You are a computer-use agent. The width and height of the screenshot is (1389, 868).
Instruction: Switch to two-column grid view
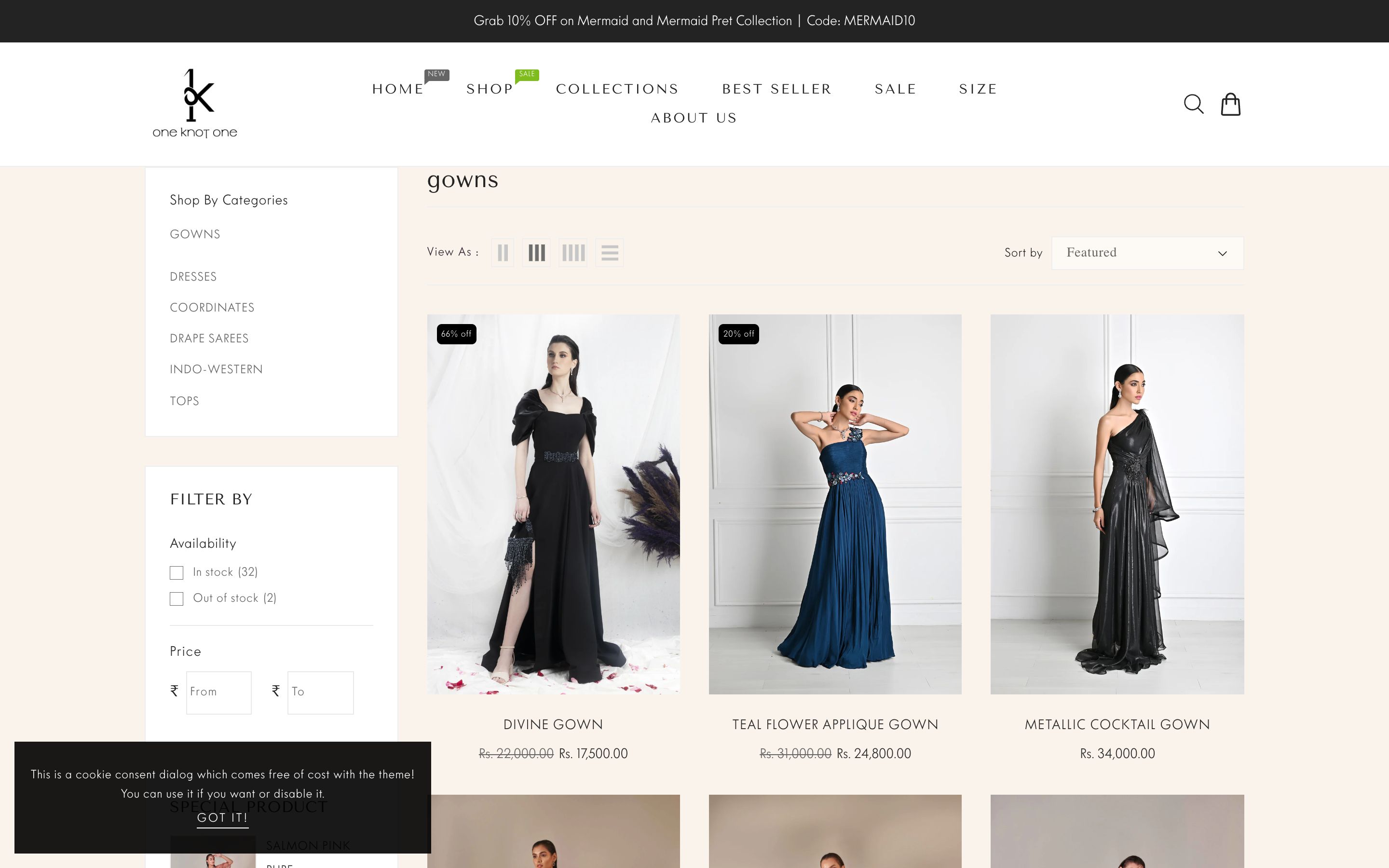coord(503,253)
